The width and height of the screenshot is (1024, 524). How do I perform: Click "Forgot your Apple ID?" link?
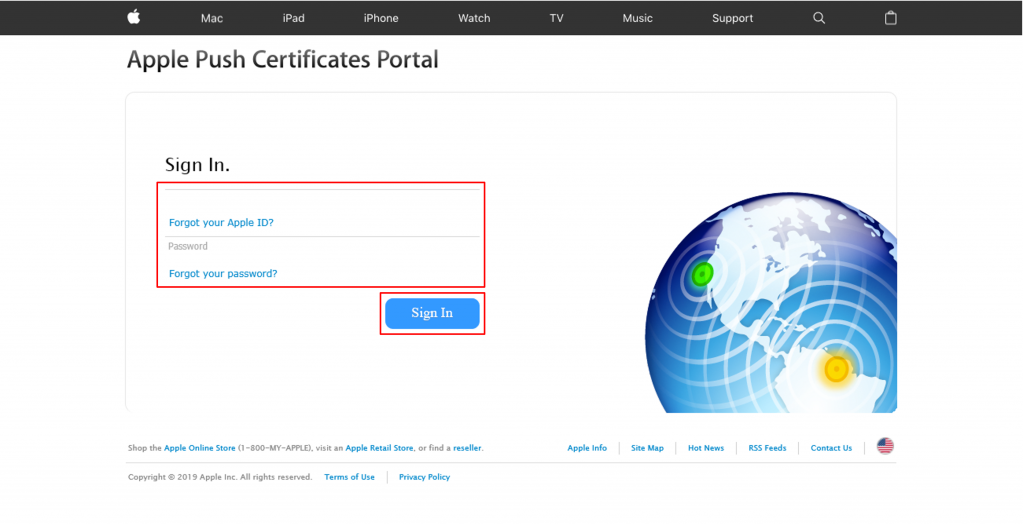tap(221, 223)
